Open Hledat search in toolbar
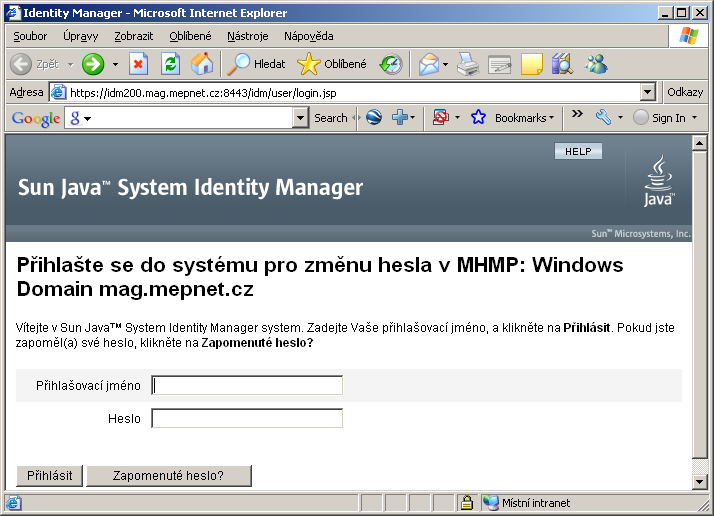 tap(256, 64)
